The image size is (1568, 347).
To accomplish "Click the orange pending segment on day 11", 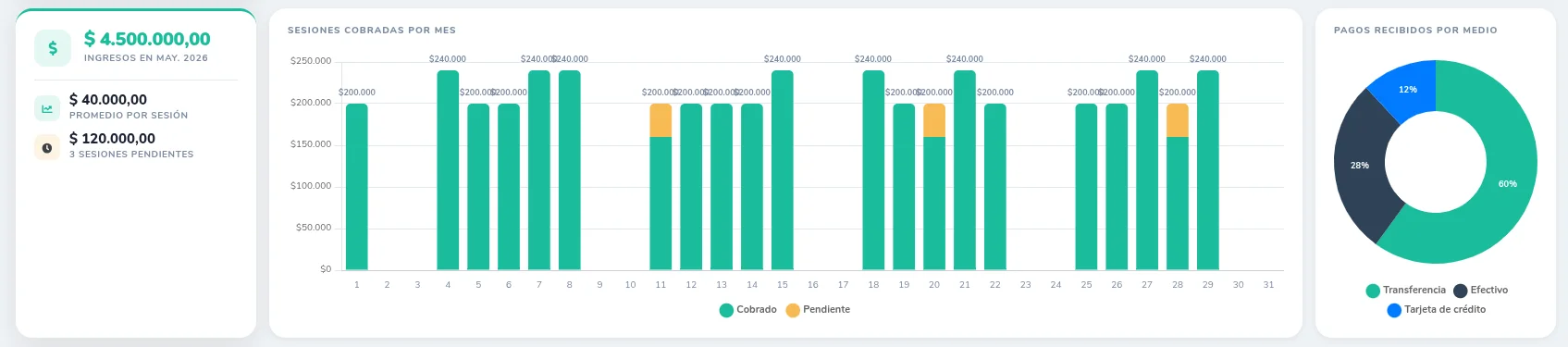I will click(x=661, y=120).
